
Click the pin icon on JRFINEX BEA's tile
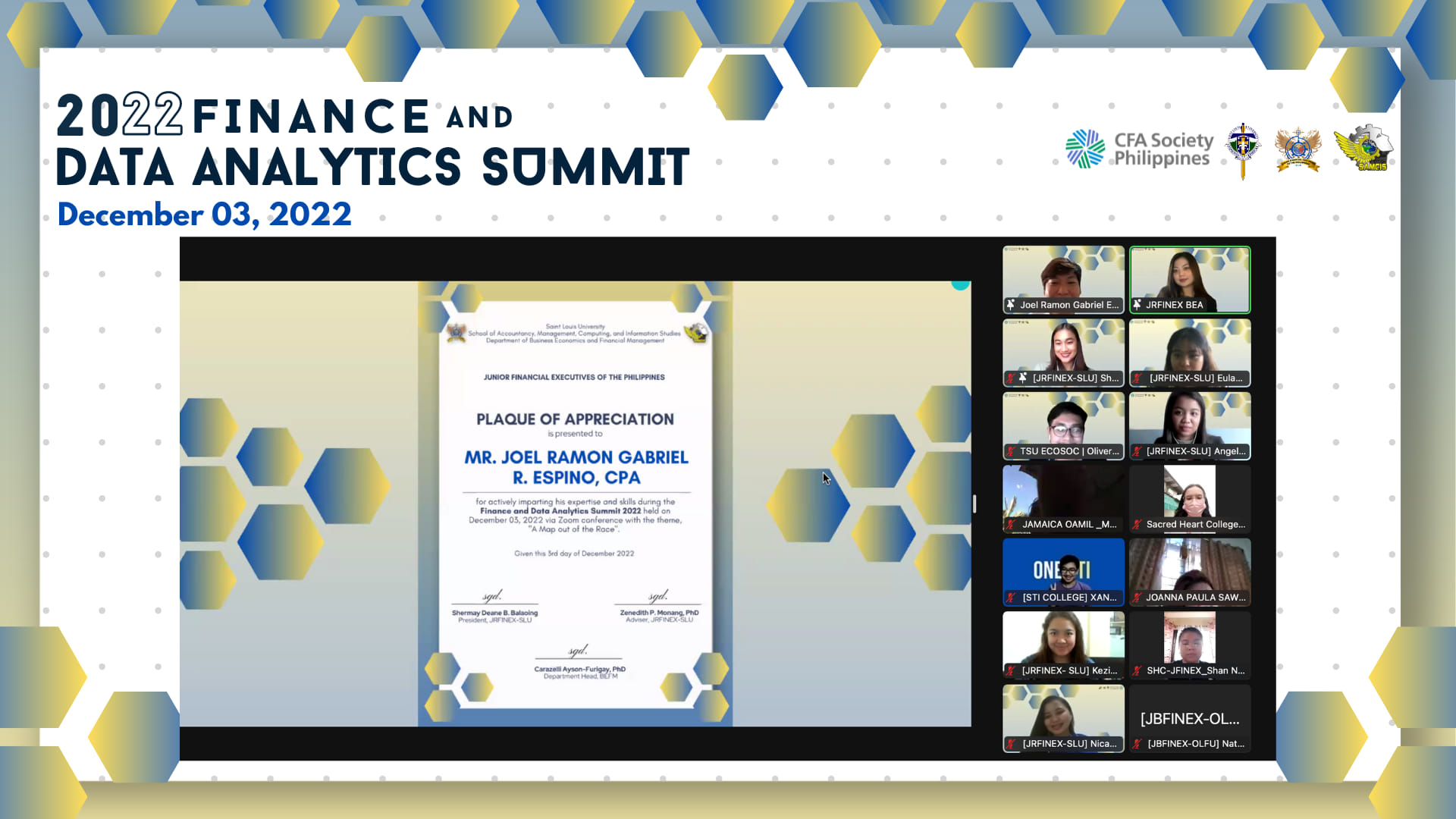(1137, 305)
